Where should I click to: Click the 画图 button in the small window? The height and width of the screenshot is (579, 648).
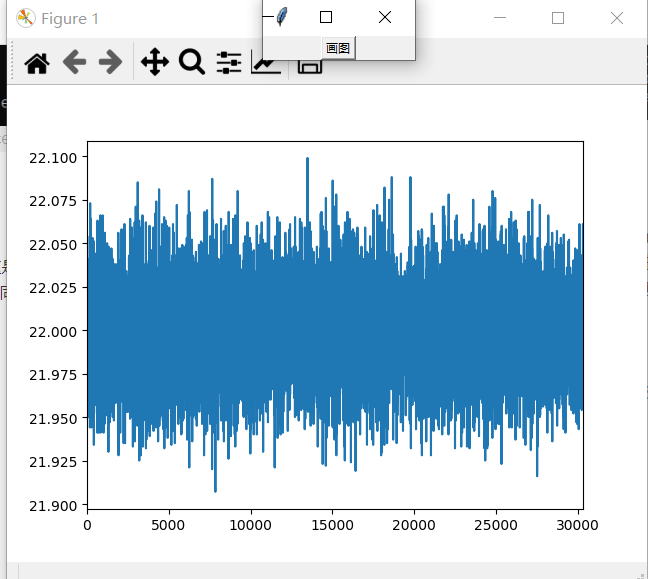point(338,48)
